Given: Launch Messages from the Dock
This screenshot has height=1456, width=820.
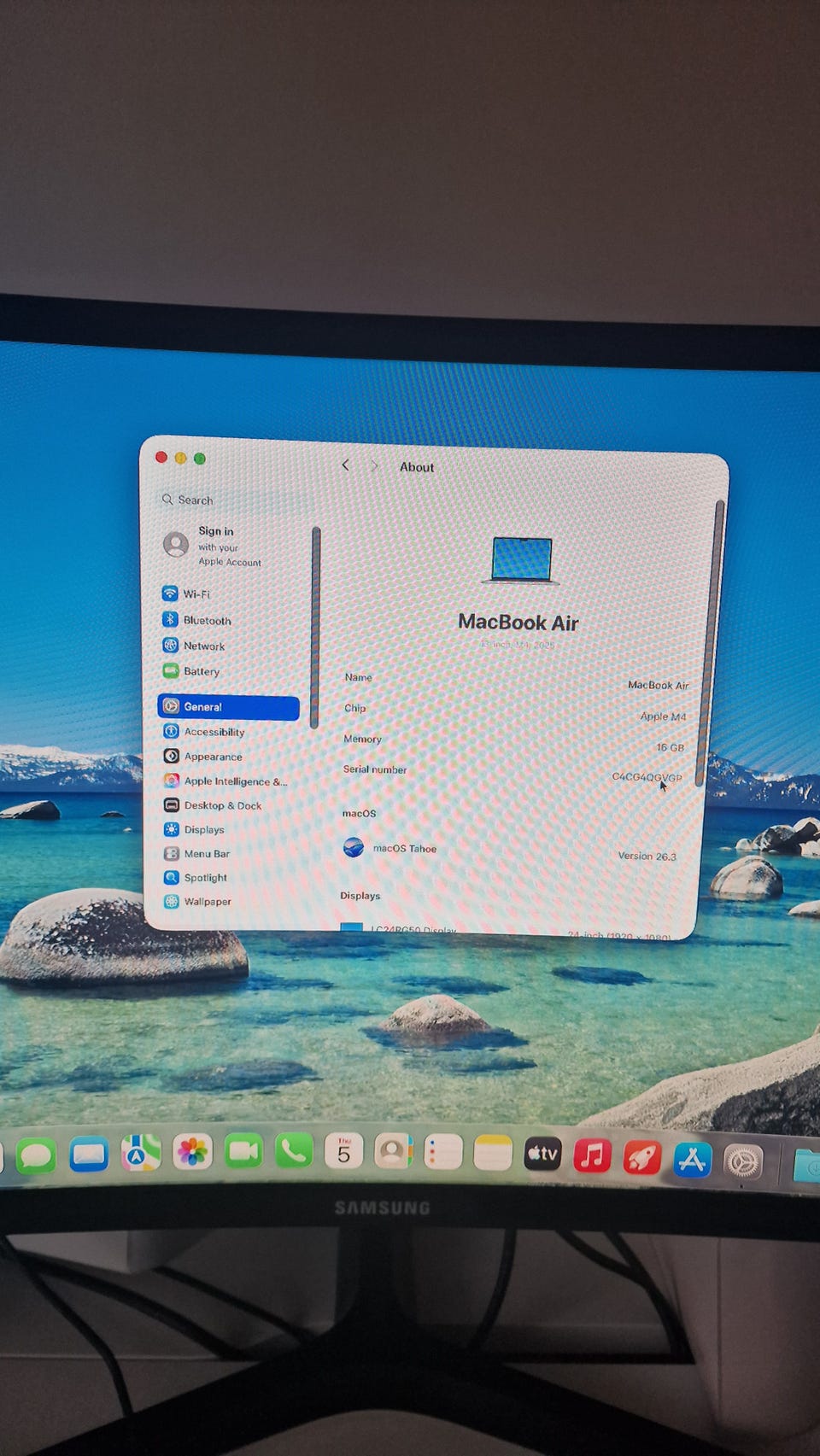Looking at the screenshot, I should pyautogui.click(x=36, y=1155).
